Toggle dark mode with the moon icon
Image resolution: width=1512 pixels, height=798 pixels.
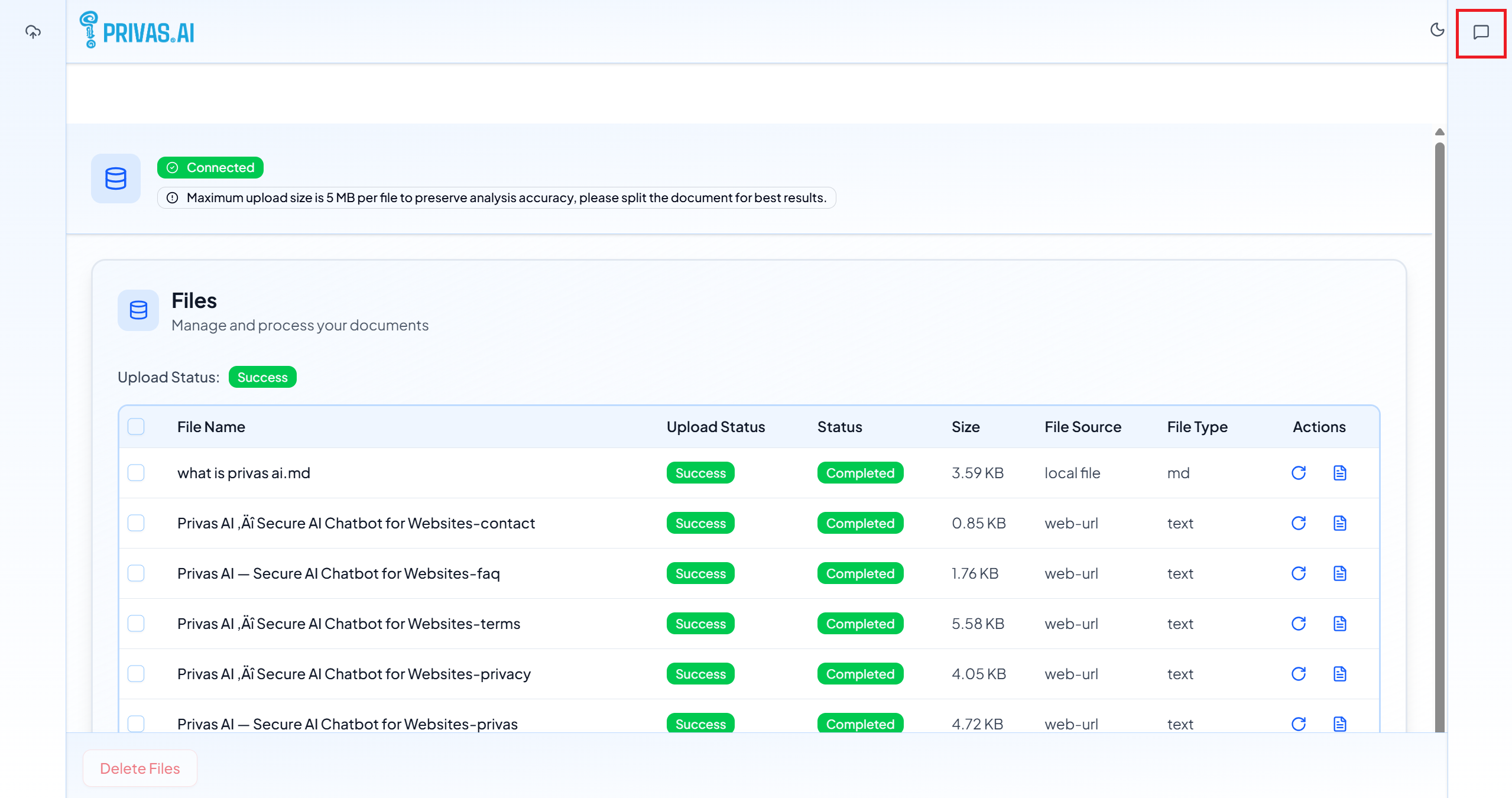pyautogui.click(x=1437, y=30)
